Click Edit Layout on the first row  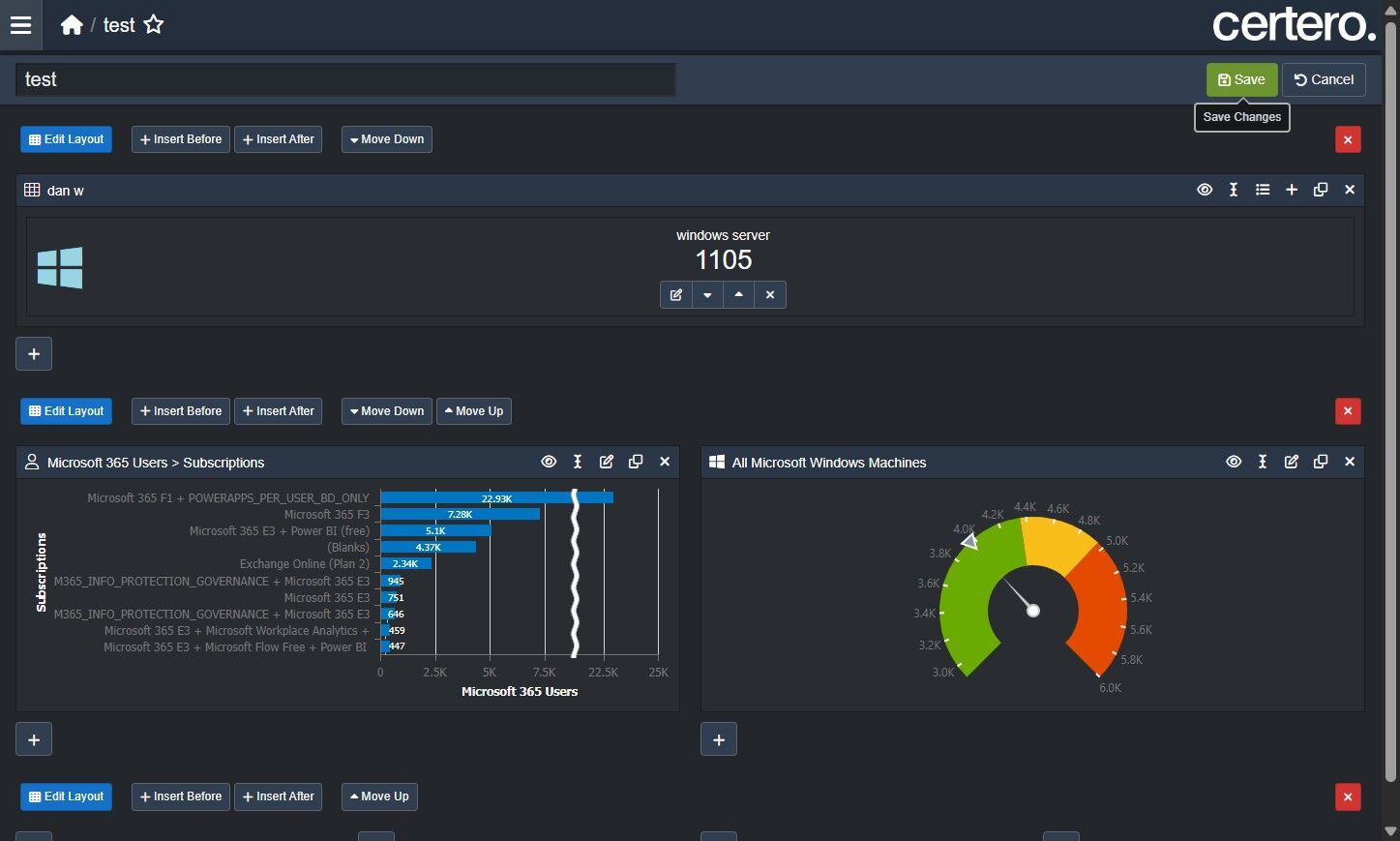66,139
